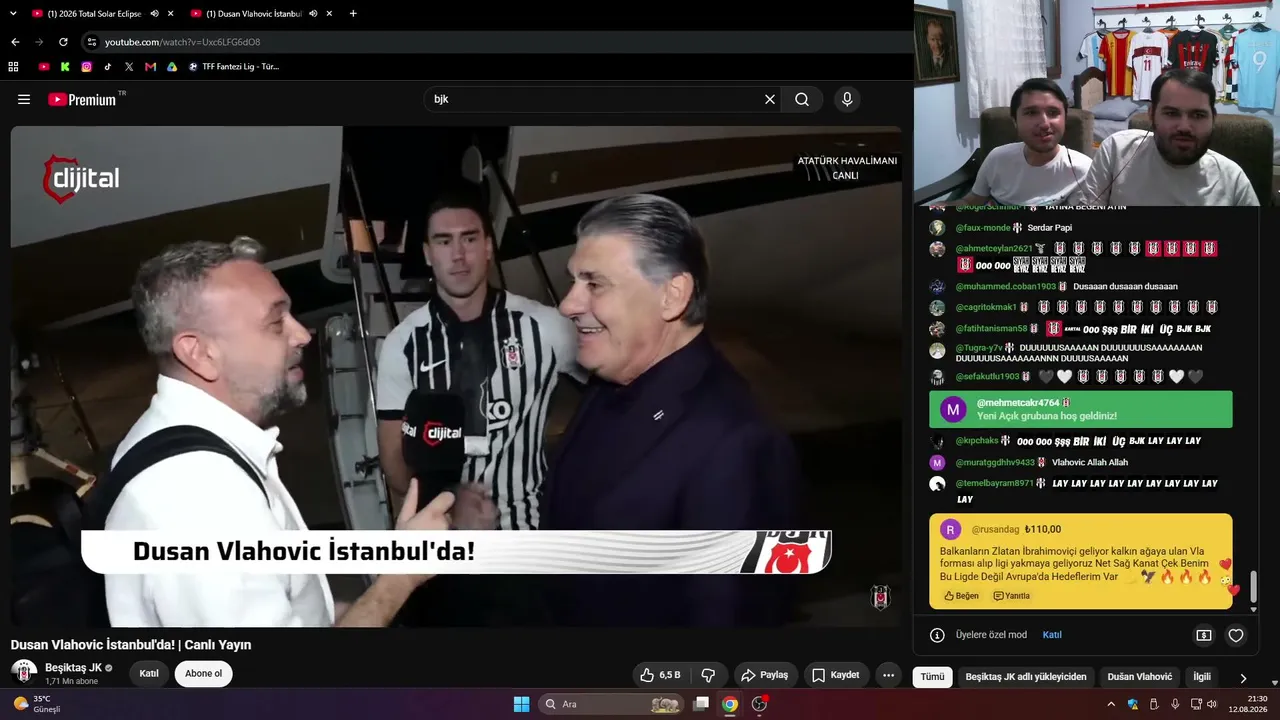Viewport: 1280px width, 720px height.
Task: Select the 'Tümü' filter chip
Action: pos(932,677)
